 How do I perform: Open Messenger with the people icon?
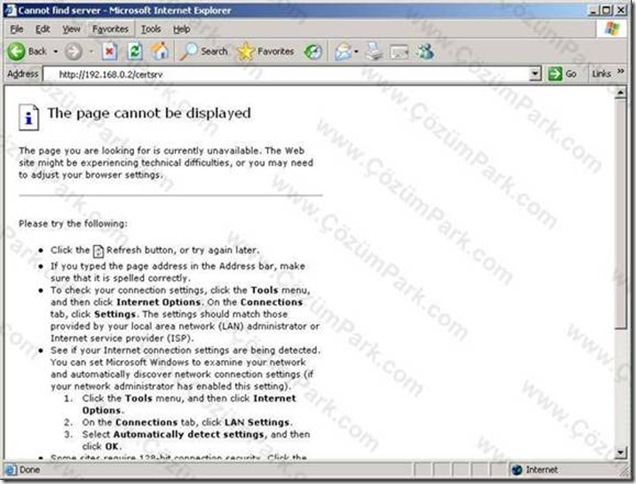[425, 52]
